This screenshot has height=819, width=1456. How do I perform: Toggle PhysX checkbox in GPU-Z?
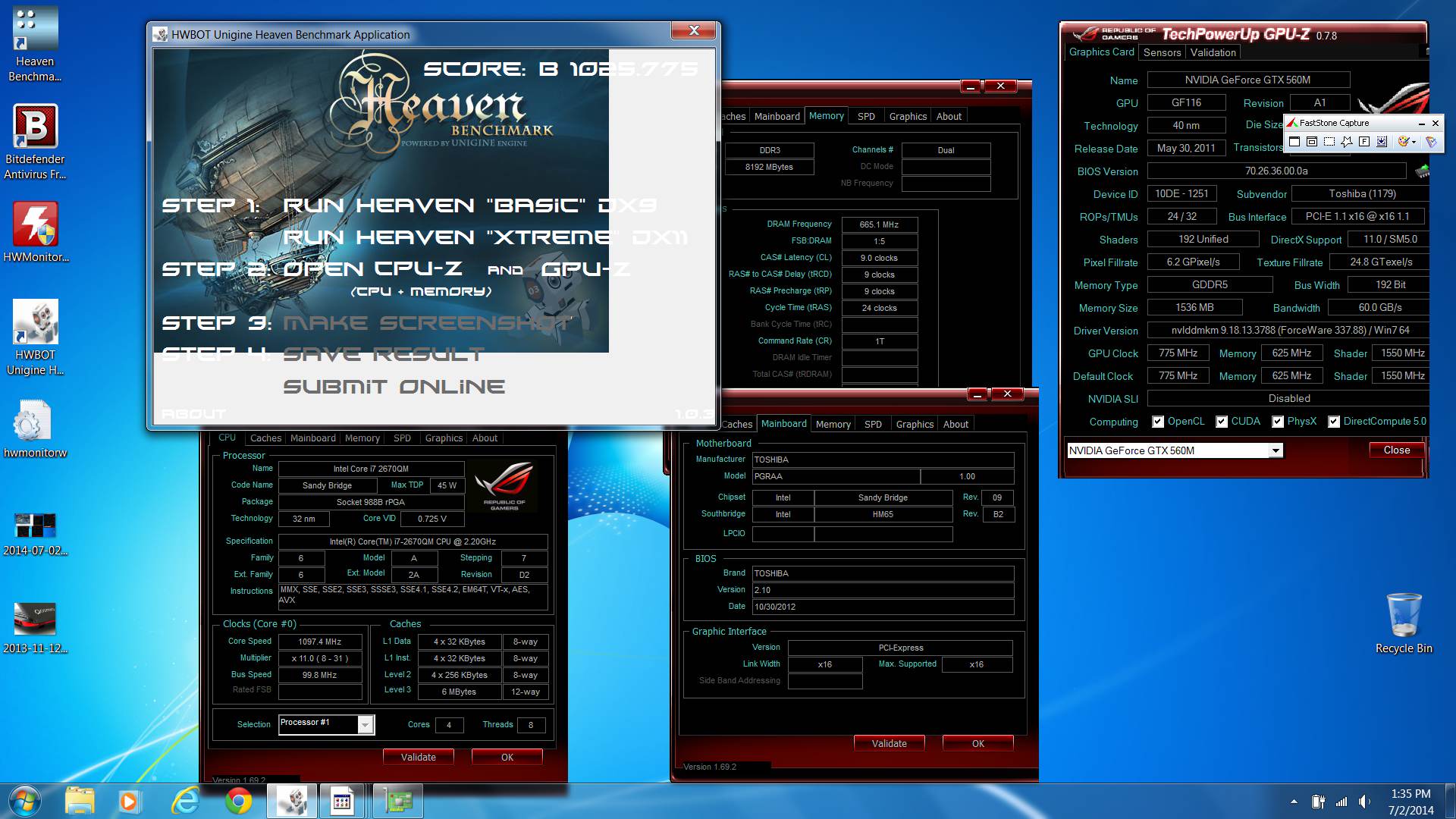1278,422
